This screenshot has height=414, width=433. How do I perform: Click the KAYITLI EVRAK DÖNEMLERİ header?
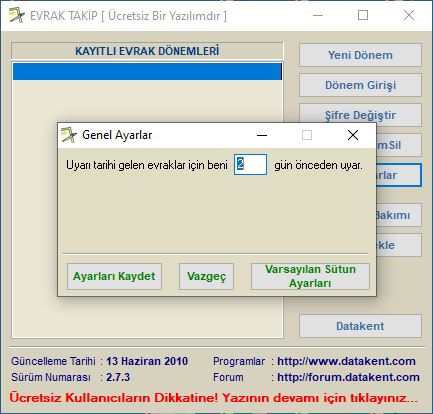(x=147, y=51)
